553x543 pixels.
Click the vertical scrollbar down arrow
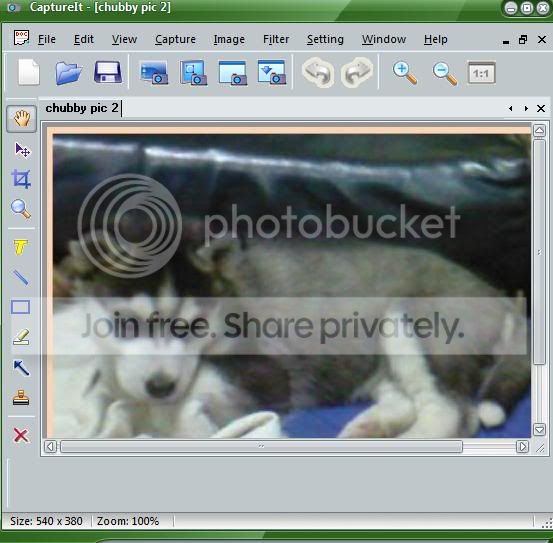(x=539, y=430)
